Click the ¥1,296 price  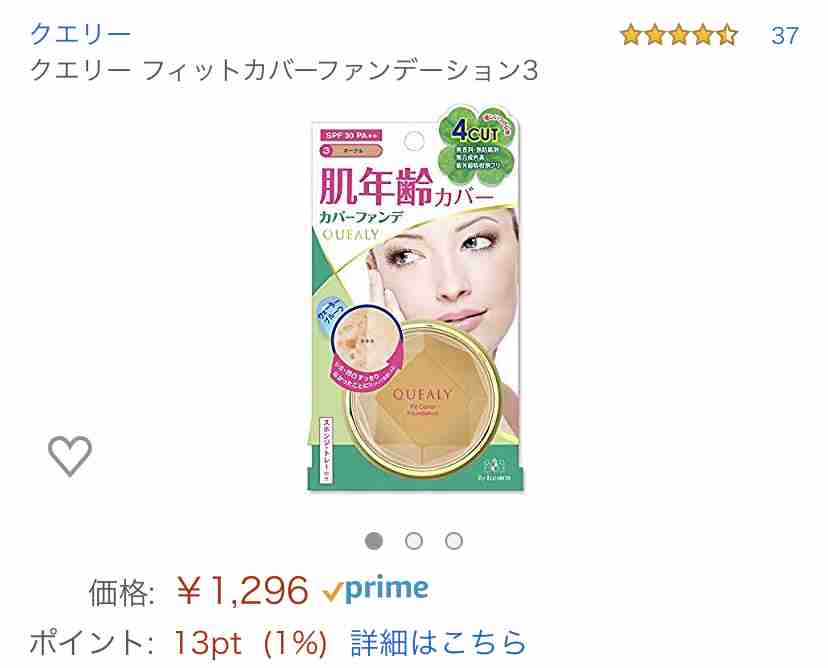click(x=242, y=590)
